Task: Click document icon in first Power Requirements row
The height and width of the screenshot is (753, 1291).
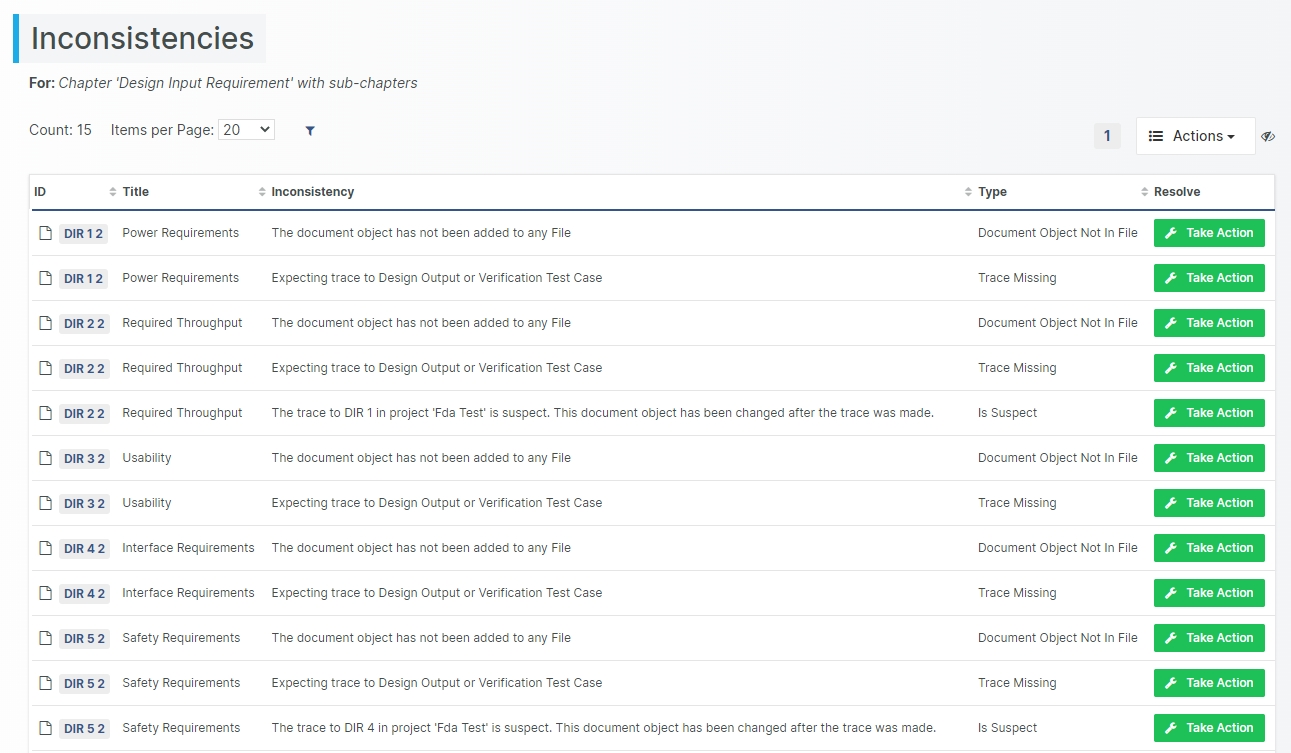Action: point(45,233)
